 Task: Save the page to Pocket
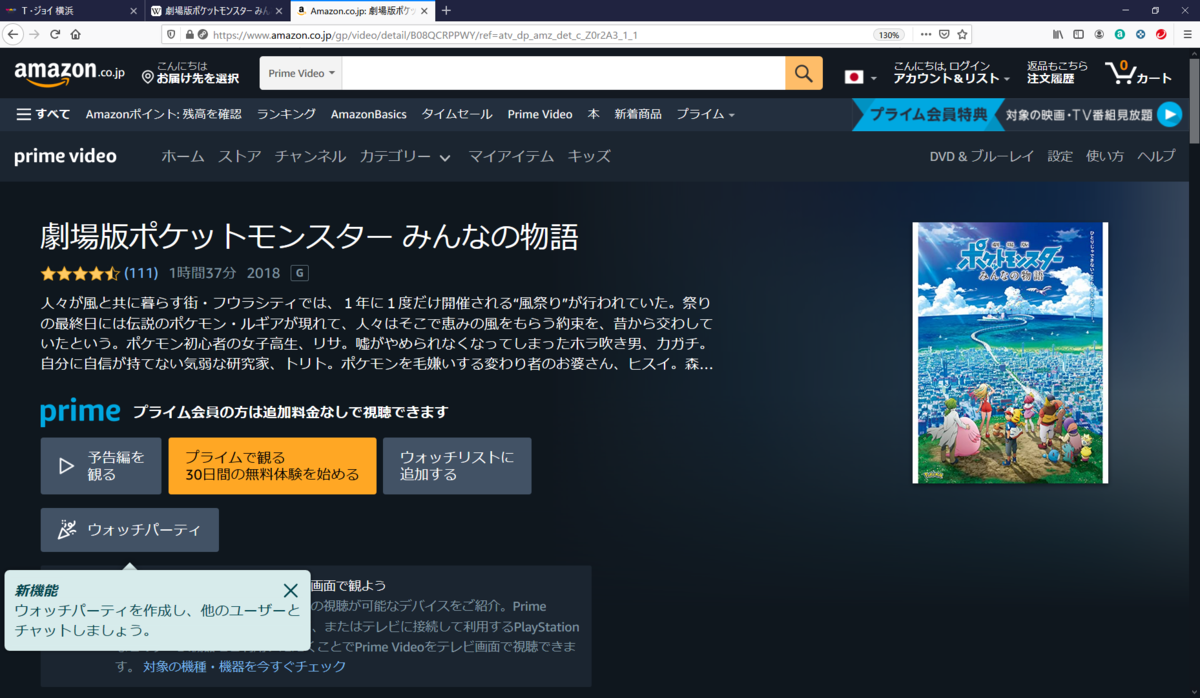coord(942,34)
